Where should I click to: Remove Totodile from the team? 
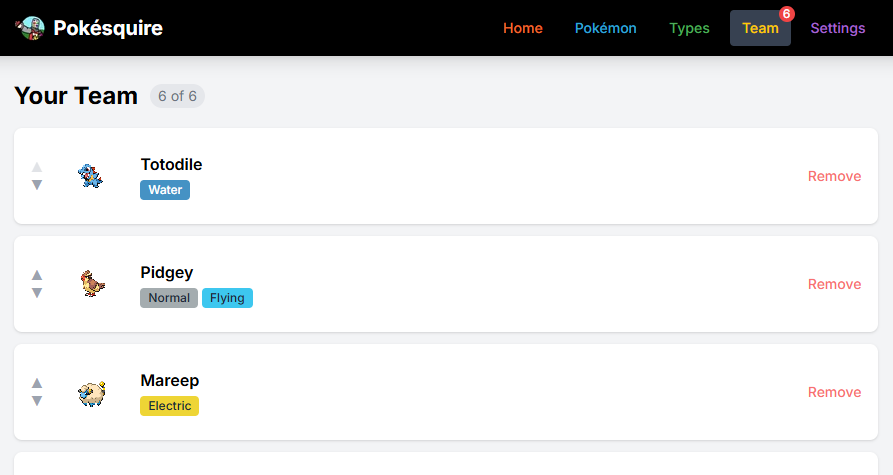tap(834, 176)
